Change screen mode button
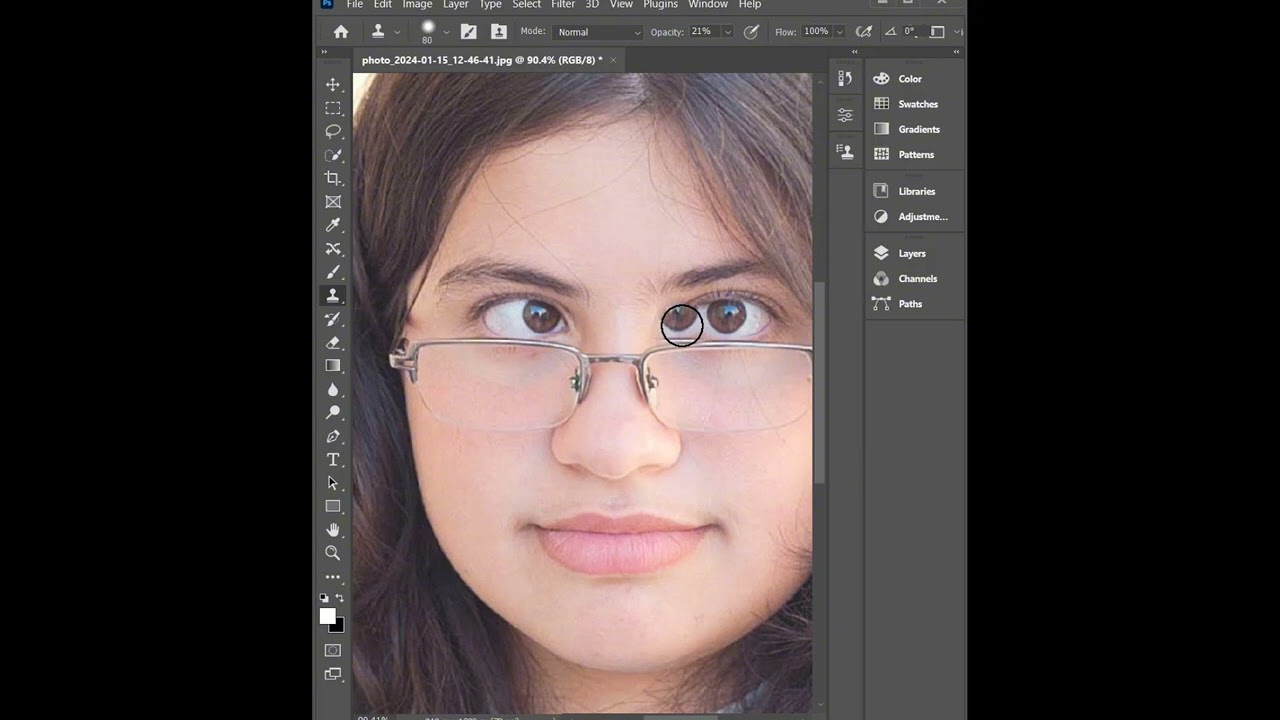 pos(333,674)
